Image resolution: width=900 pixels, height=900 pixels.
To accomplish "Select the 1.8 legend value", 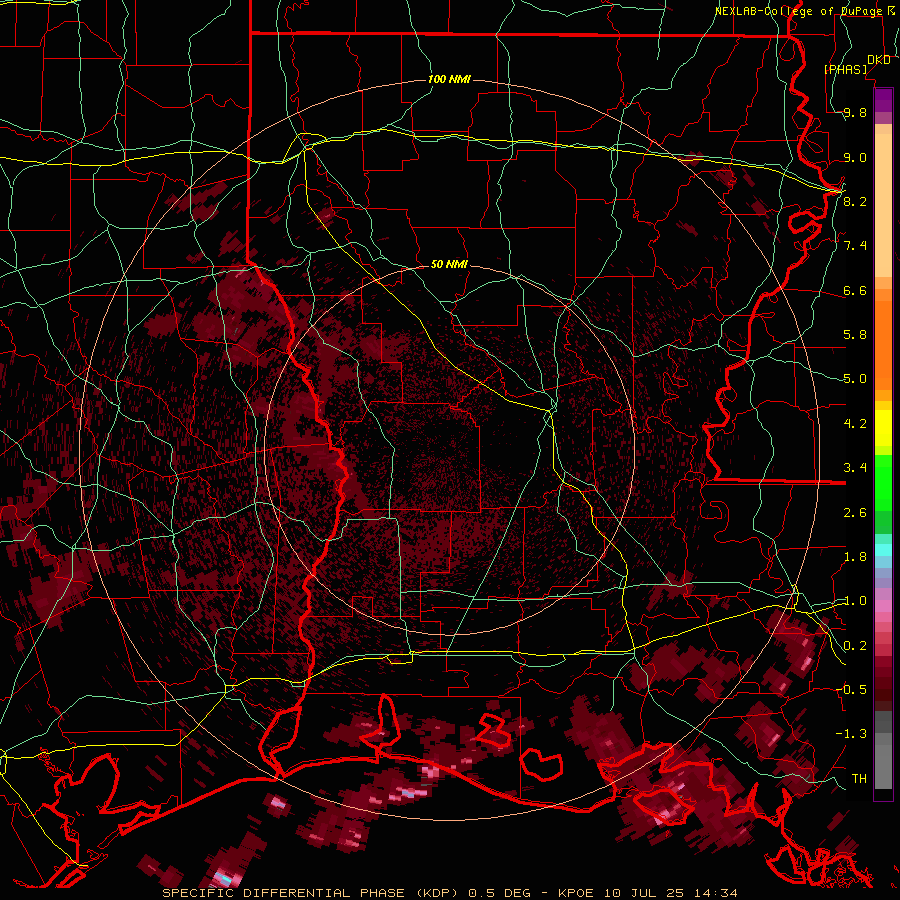I will [855, 557].
